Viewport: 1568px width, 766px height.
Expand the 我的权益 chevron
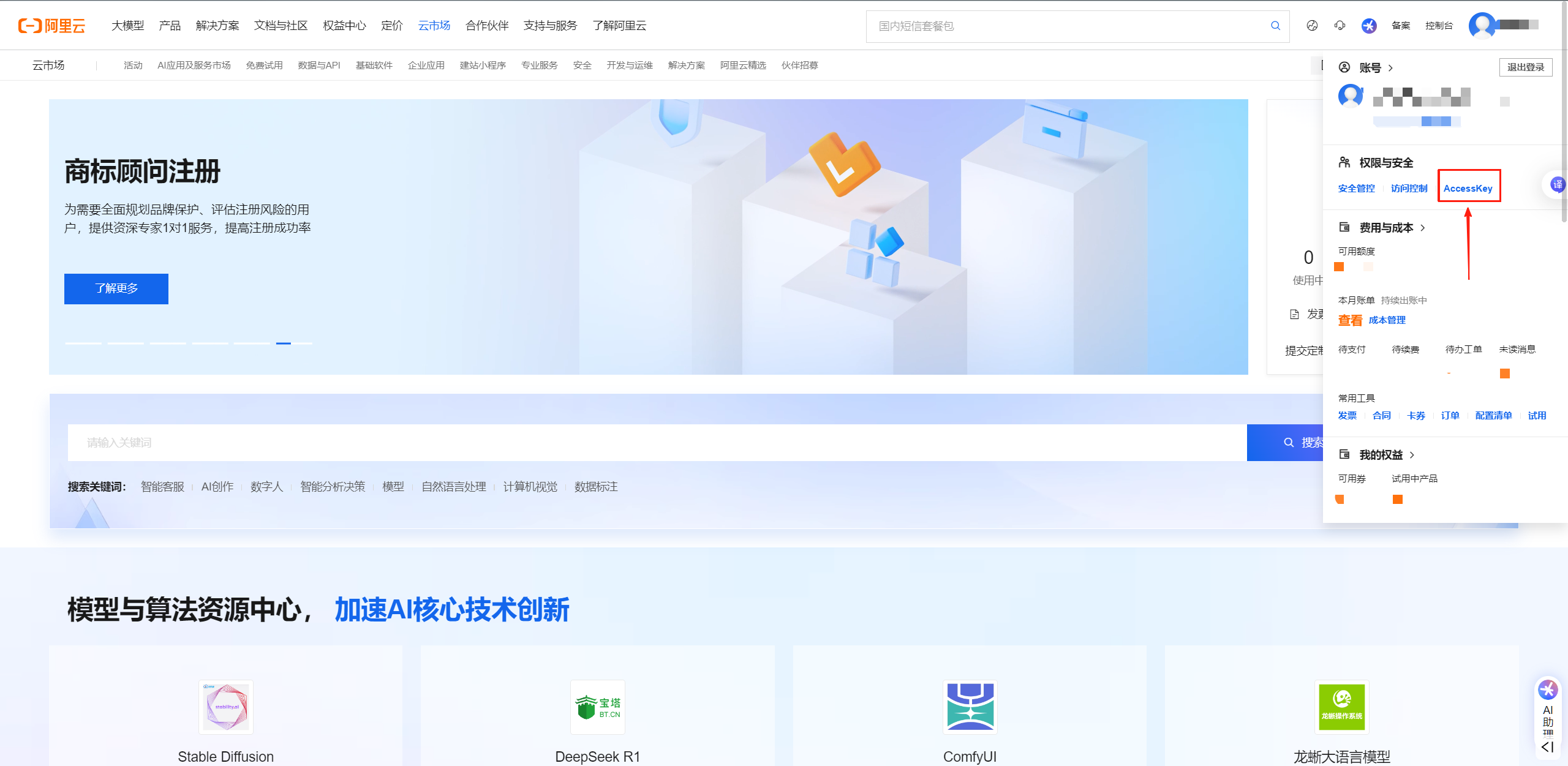[1412, 455]
